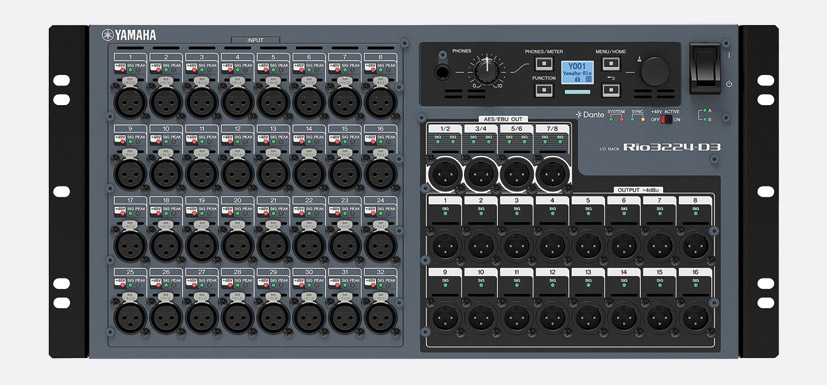The width and height of the screenshot is (827, 385).
Task: Toggle the +48V ACTIVE master switch
Action: (x=665, y=120)
